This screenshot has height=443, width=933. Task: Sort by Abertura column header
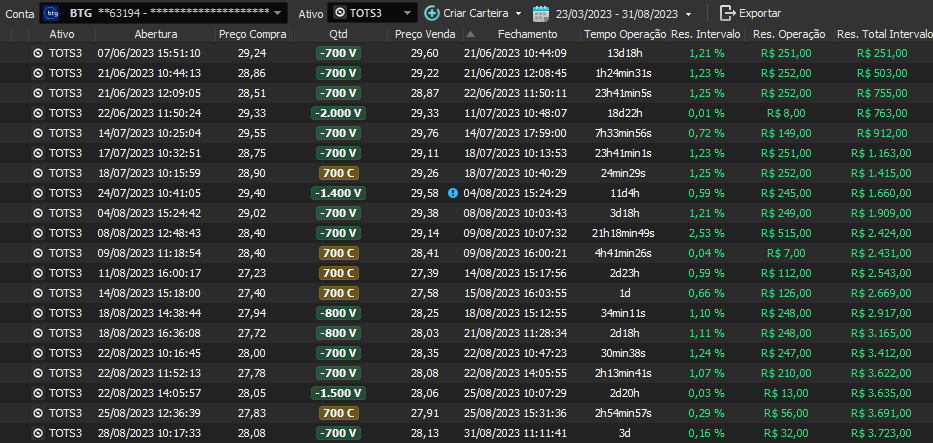click(x=149, y=34)
